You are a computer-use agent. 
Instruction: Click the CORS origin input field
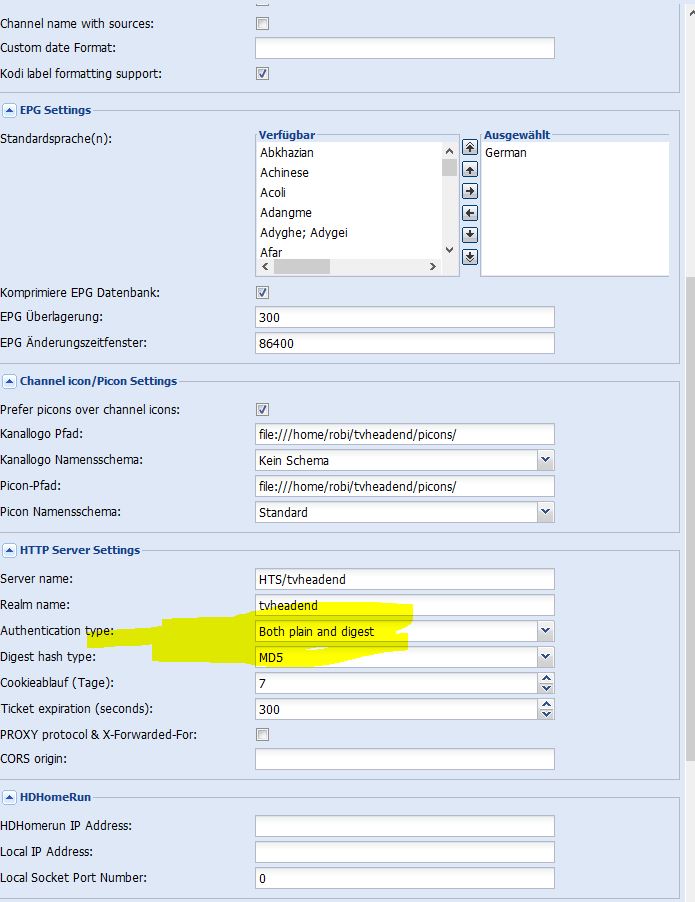click(x=404, y=759)
